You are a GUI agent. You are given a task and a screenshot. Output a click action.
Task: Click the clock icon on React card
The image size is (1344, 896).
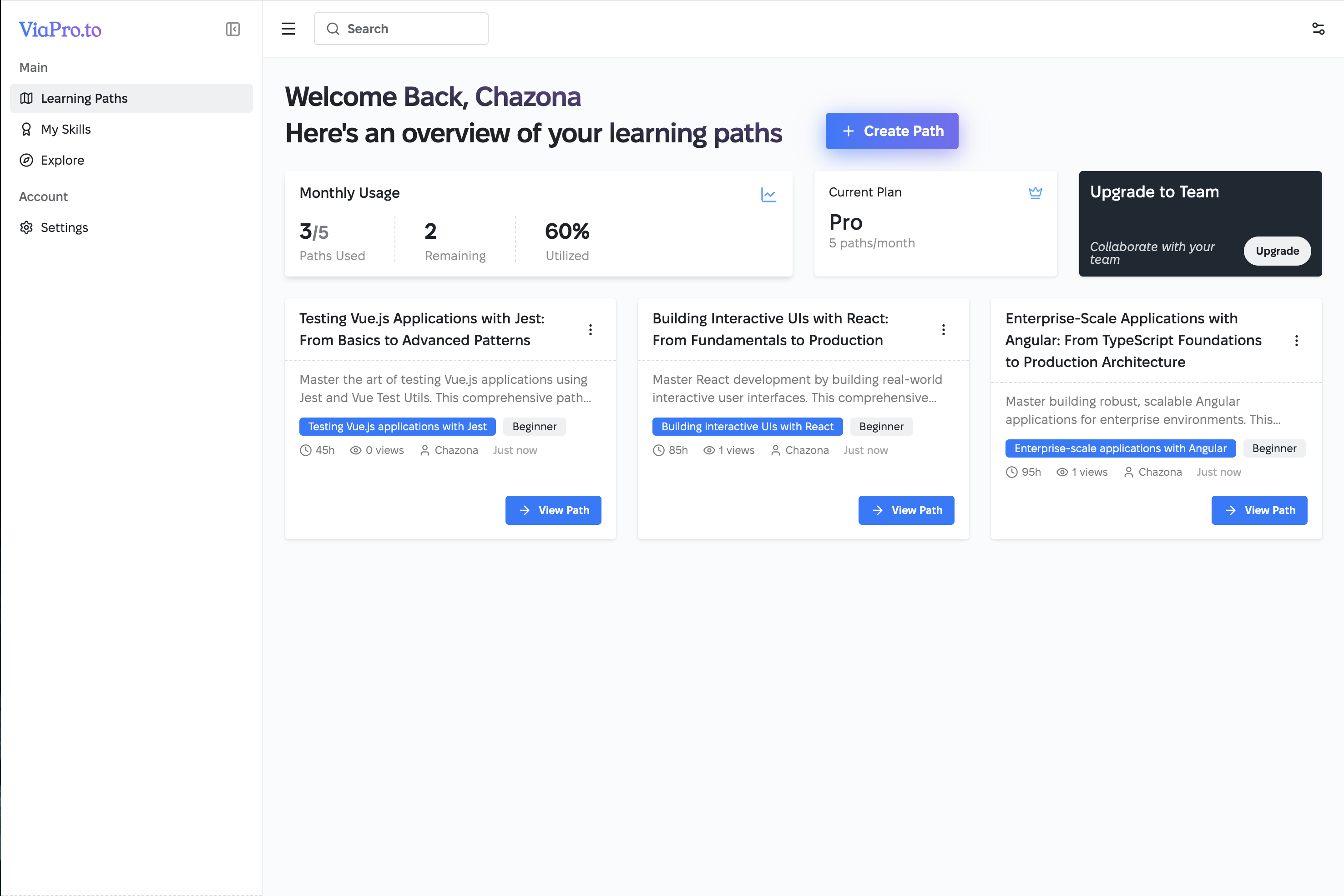click(x=658, y=450)
